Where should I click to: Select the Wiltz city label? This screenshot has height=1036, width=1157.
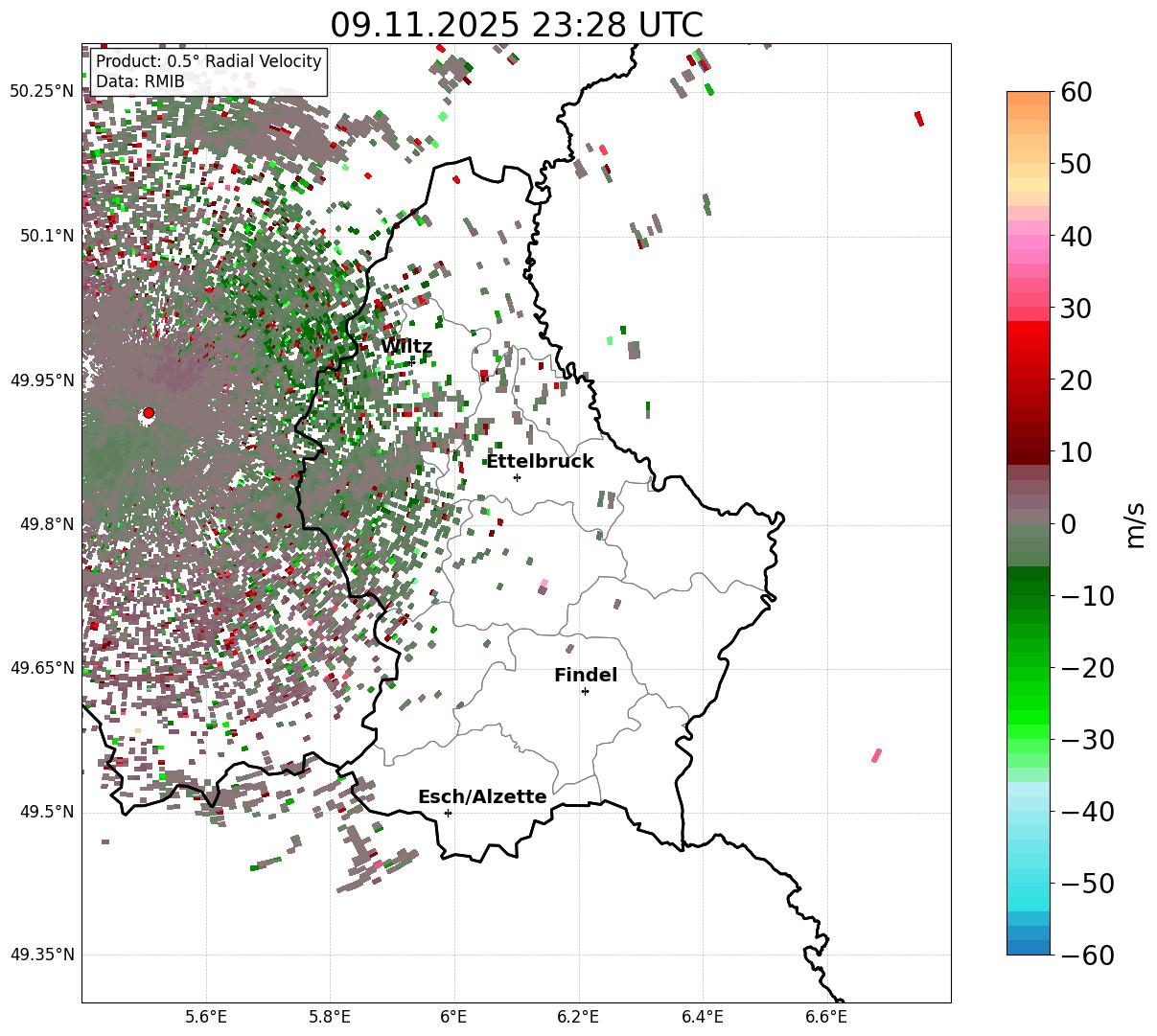click(x=406, y=346)
